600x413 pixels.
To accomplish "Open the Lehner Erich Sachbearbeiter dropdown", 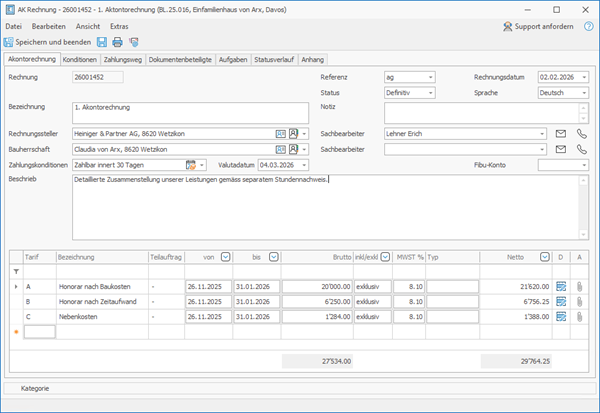I will pos(542,134).
